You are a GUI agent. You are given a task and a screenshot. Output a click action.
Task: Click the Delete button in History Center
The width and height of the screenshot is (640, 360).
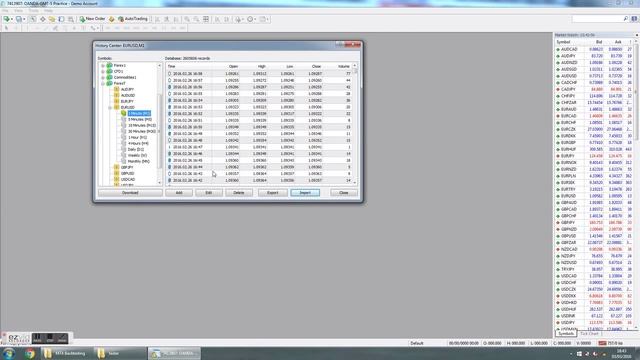coord(239,193)
